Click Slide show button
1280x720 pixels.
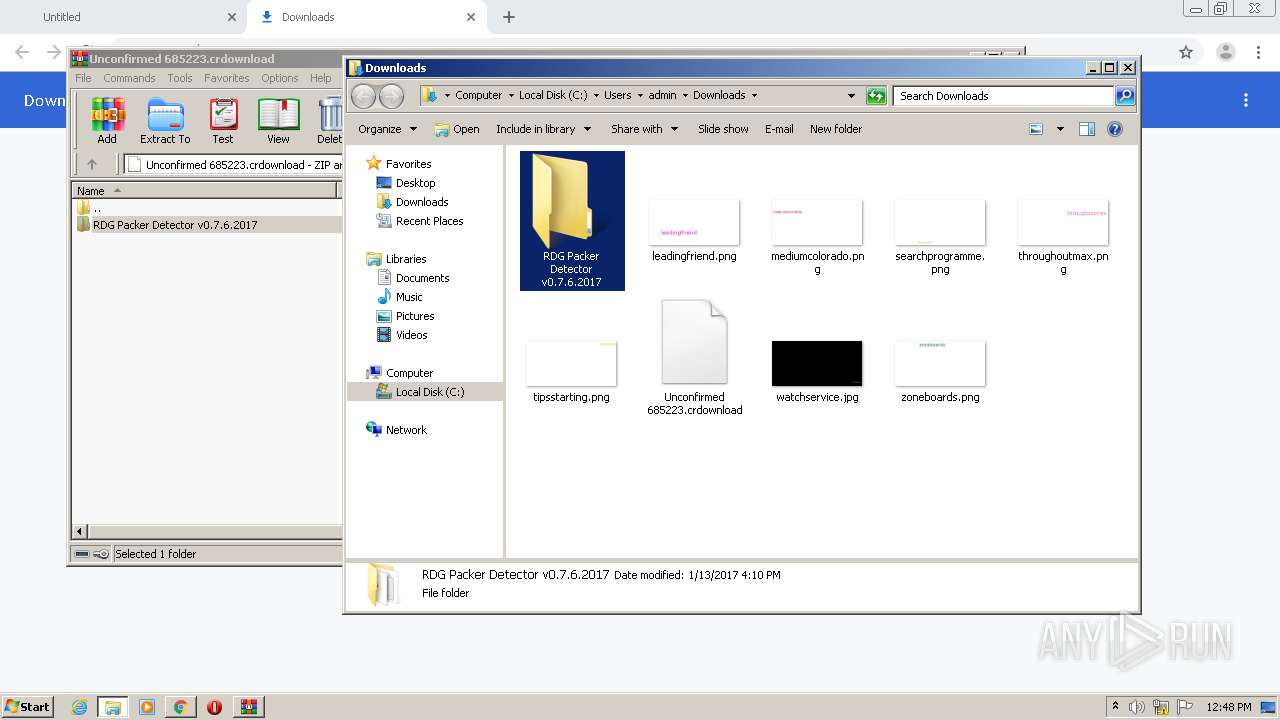click(723, 129)
